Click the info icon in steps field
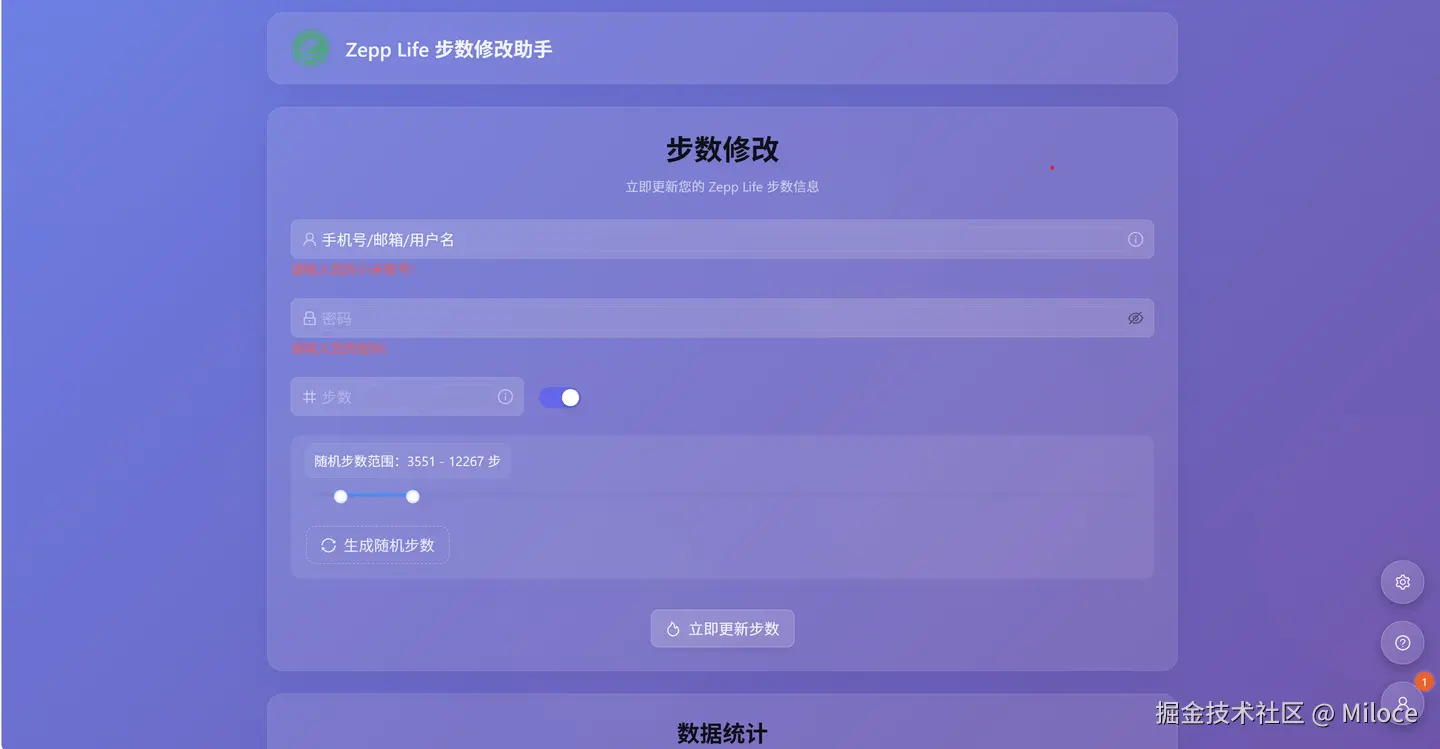This screenshot has height=749, width=1440. click(505, 397)
